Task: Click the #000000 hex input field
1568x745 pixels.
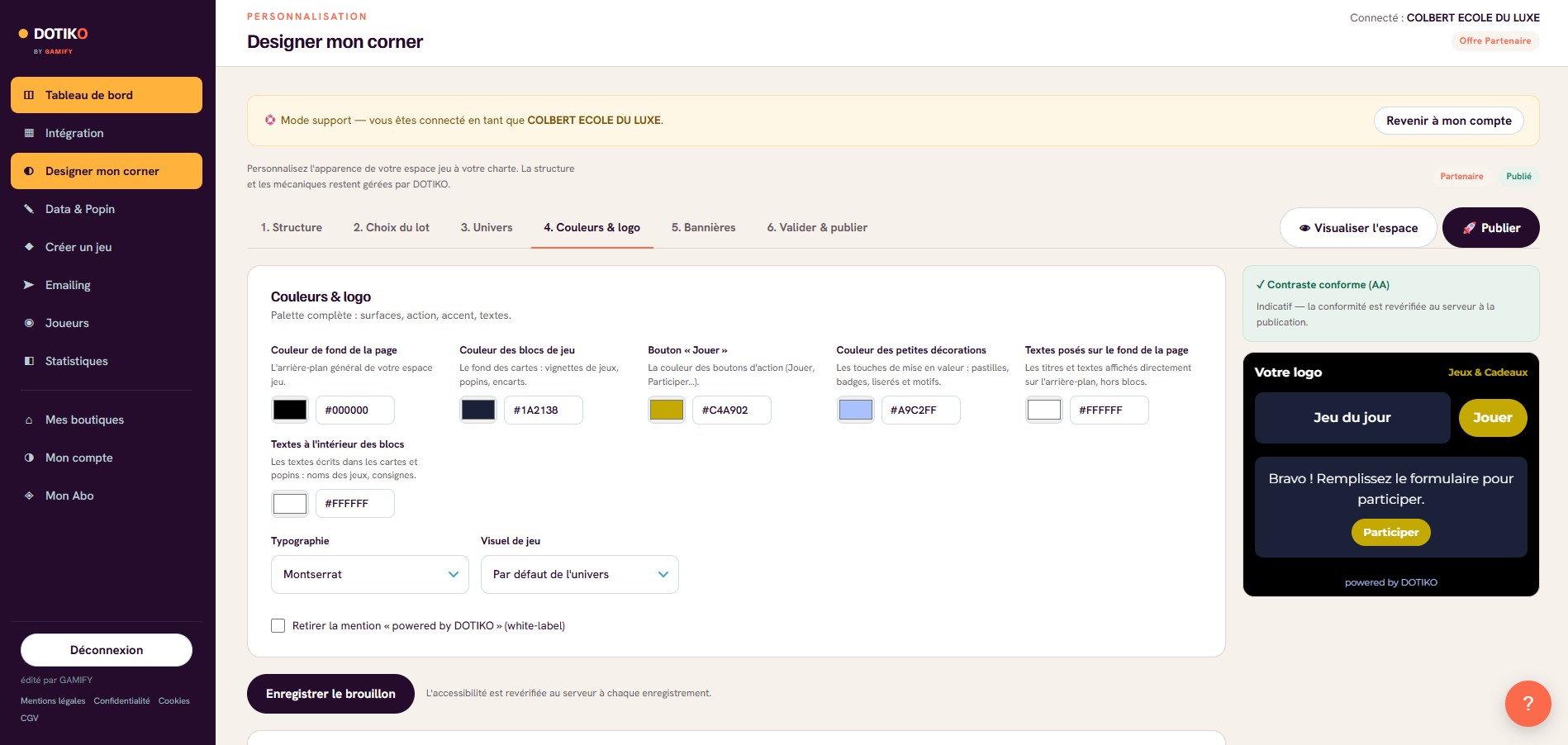Action: [355, 410]
